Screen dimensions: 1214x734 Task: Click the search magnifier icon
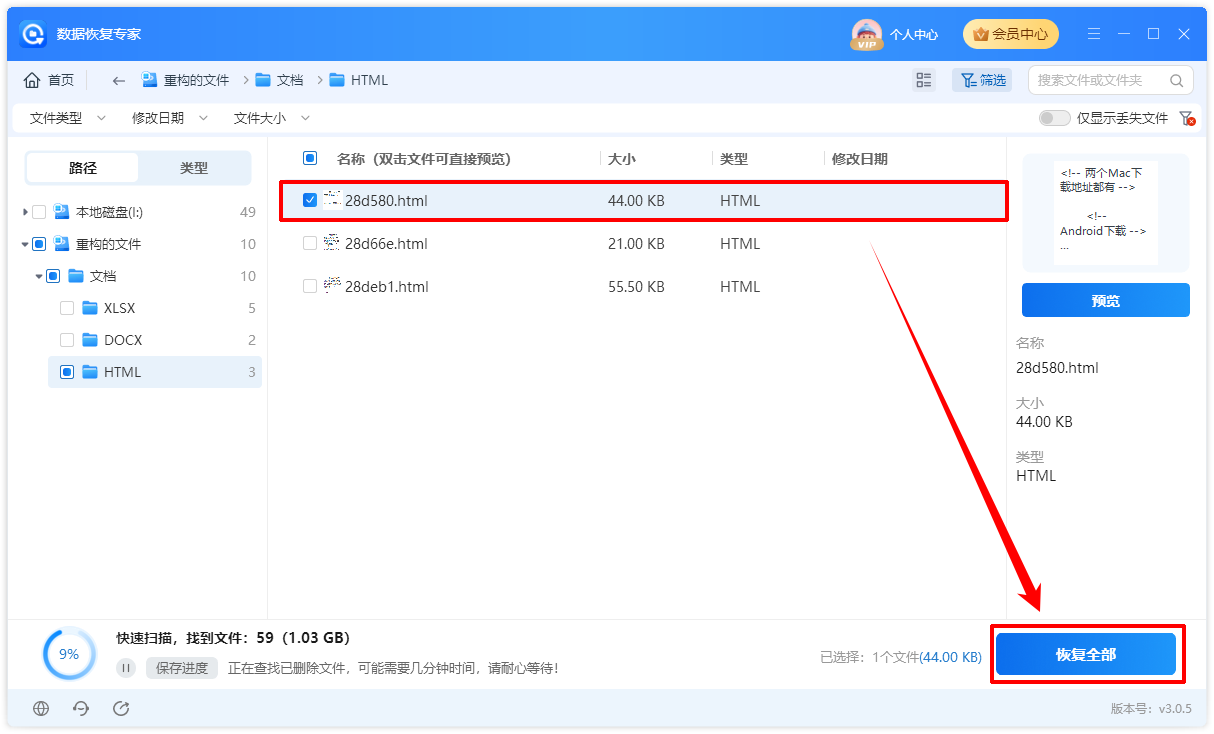[1176, 80]
